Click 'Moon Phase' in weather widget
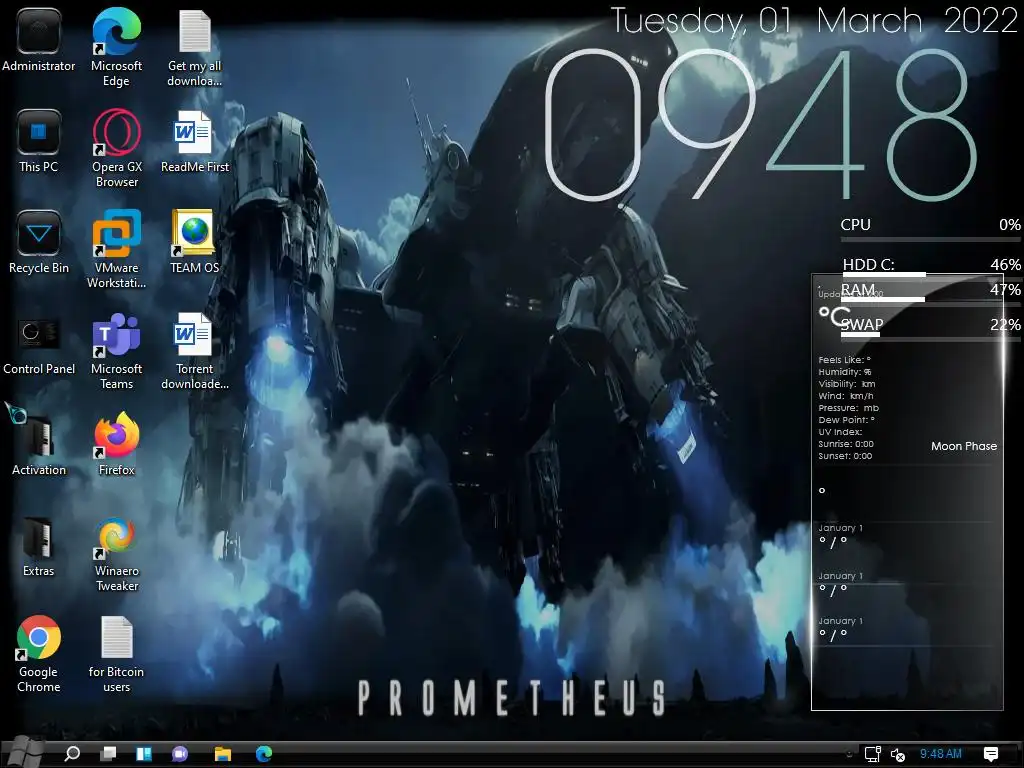 (964, 446)
